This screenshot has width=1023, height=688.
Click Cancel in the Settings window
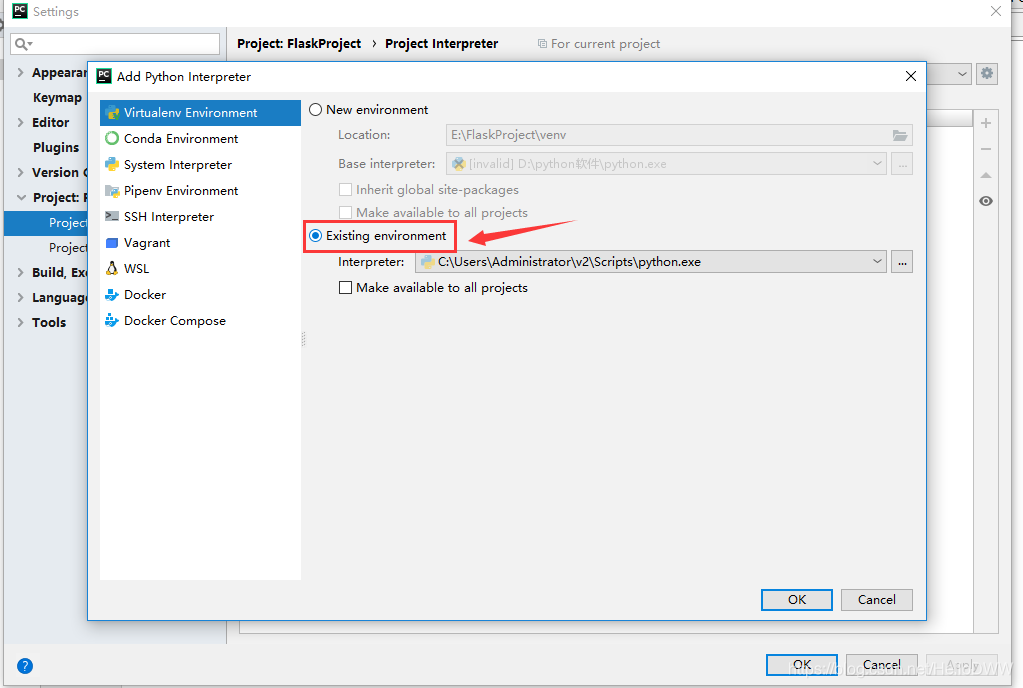click(881, 665)
